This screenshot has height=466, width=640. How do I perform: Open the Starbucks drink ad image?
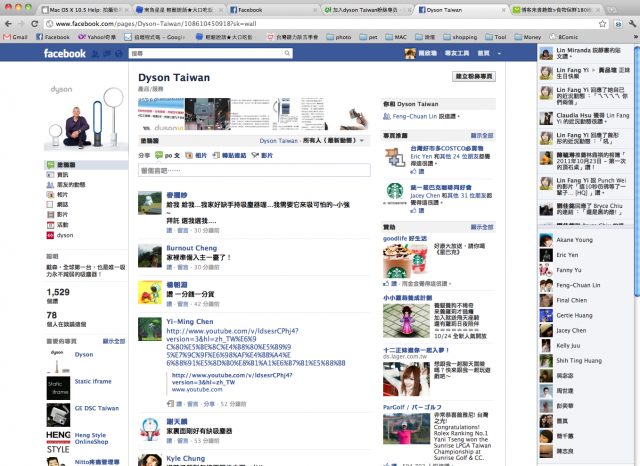(x=406, y=260)
